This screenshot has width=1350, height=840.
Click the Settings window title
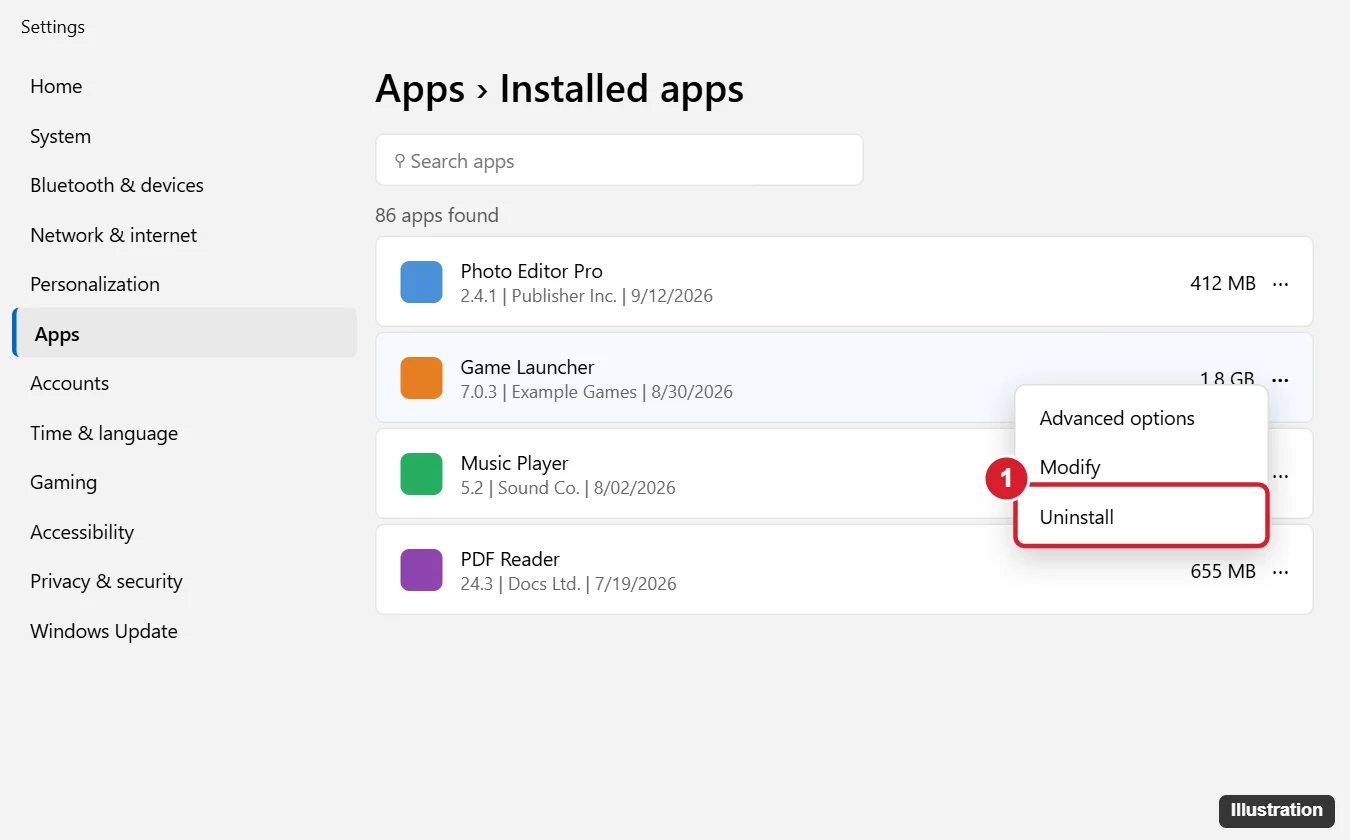coord(53,27)
